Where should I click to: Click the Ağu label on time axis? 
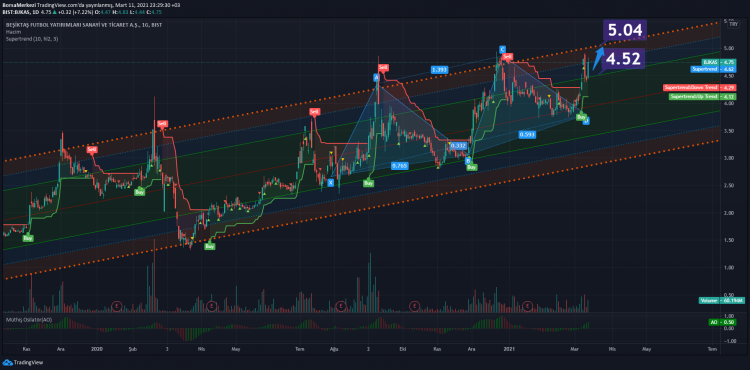[334, 349]
